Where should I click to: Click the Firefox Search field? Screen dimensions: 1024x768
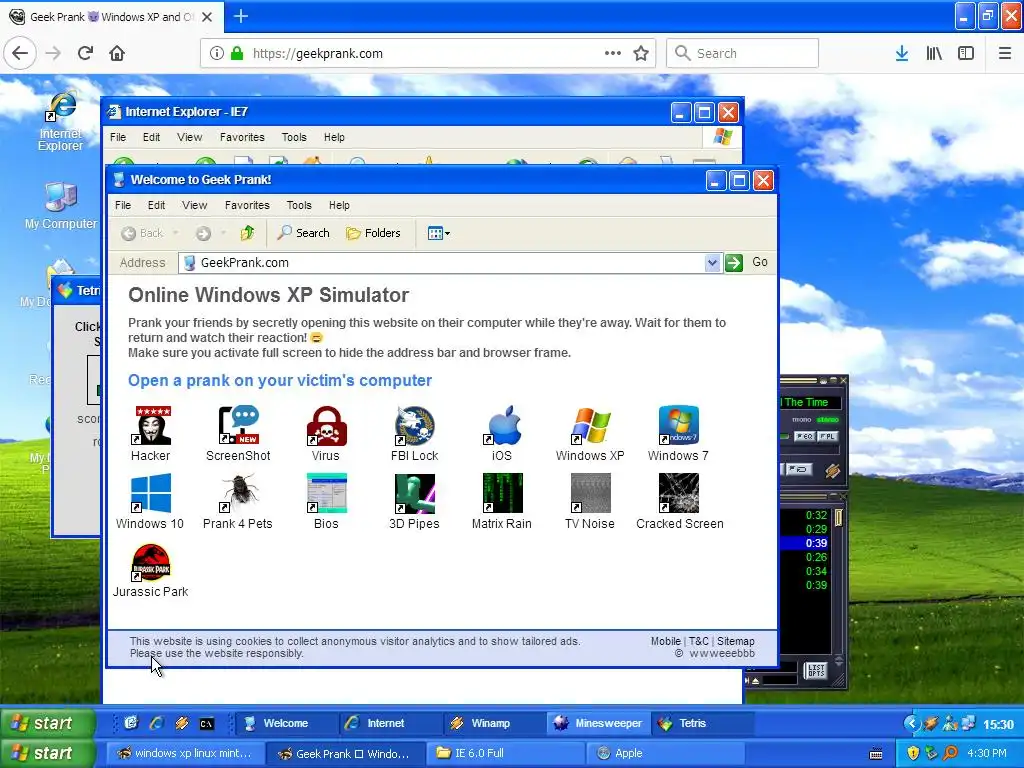pyautogui.click(x=743, y=54)
